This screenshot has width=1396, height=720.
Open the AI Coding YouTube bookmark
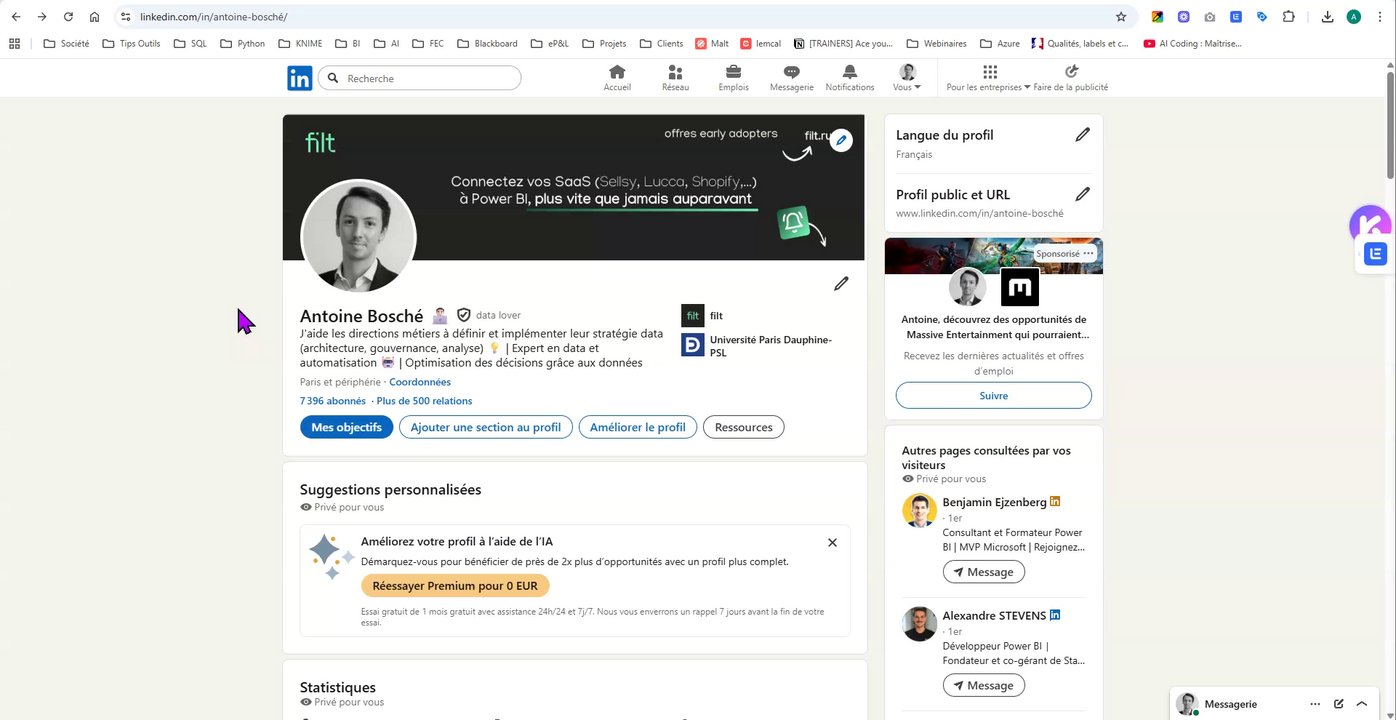click(1191, 44)
